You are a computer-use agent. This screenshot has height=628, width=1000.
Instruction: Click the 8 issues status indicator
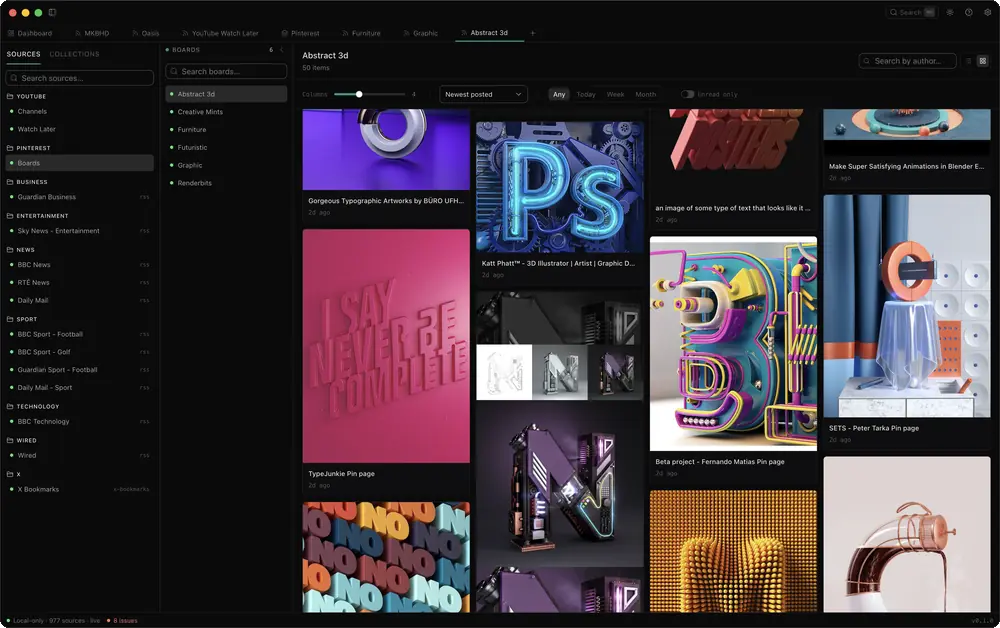[122, 620]
